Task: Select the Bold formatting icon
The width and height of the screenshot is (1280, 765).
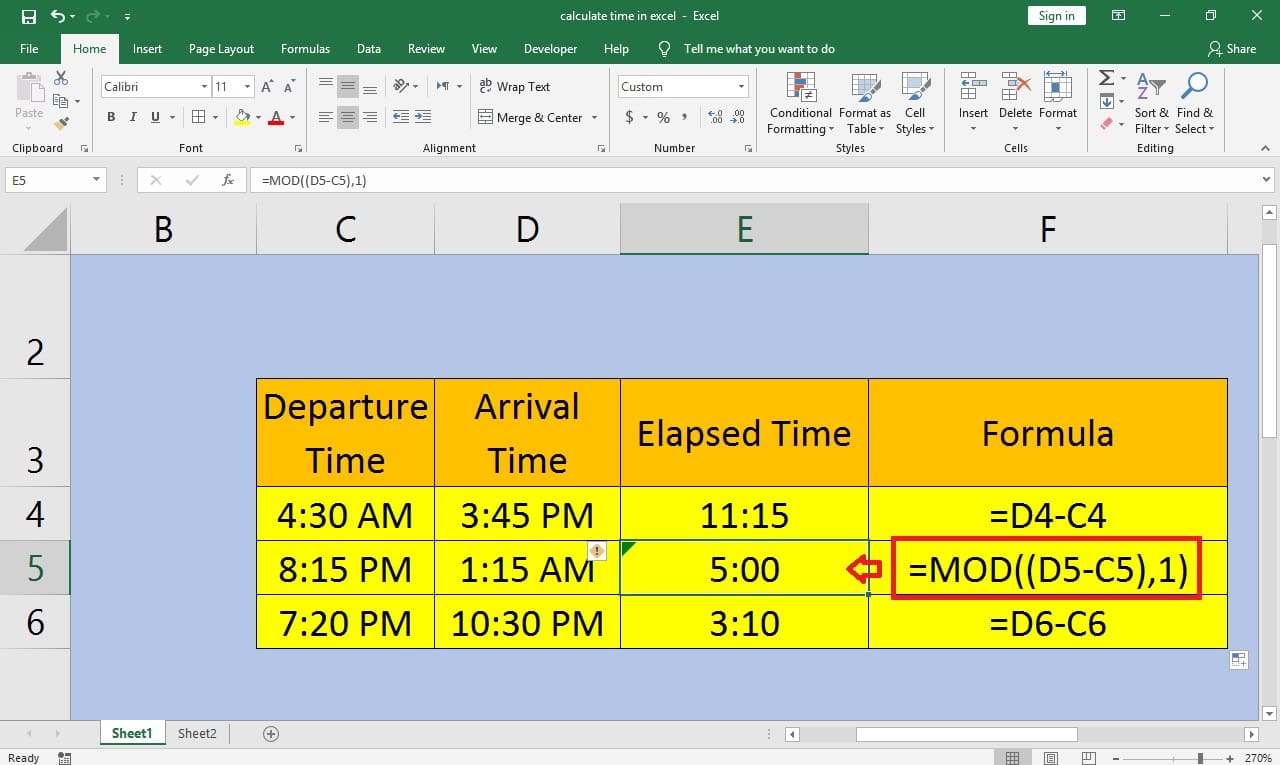Action: [x=110, y=117]
